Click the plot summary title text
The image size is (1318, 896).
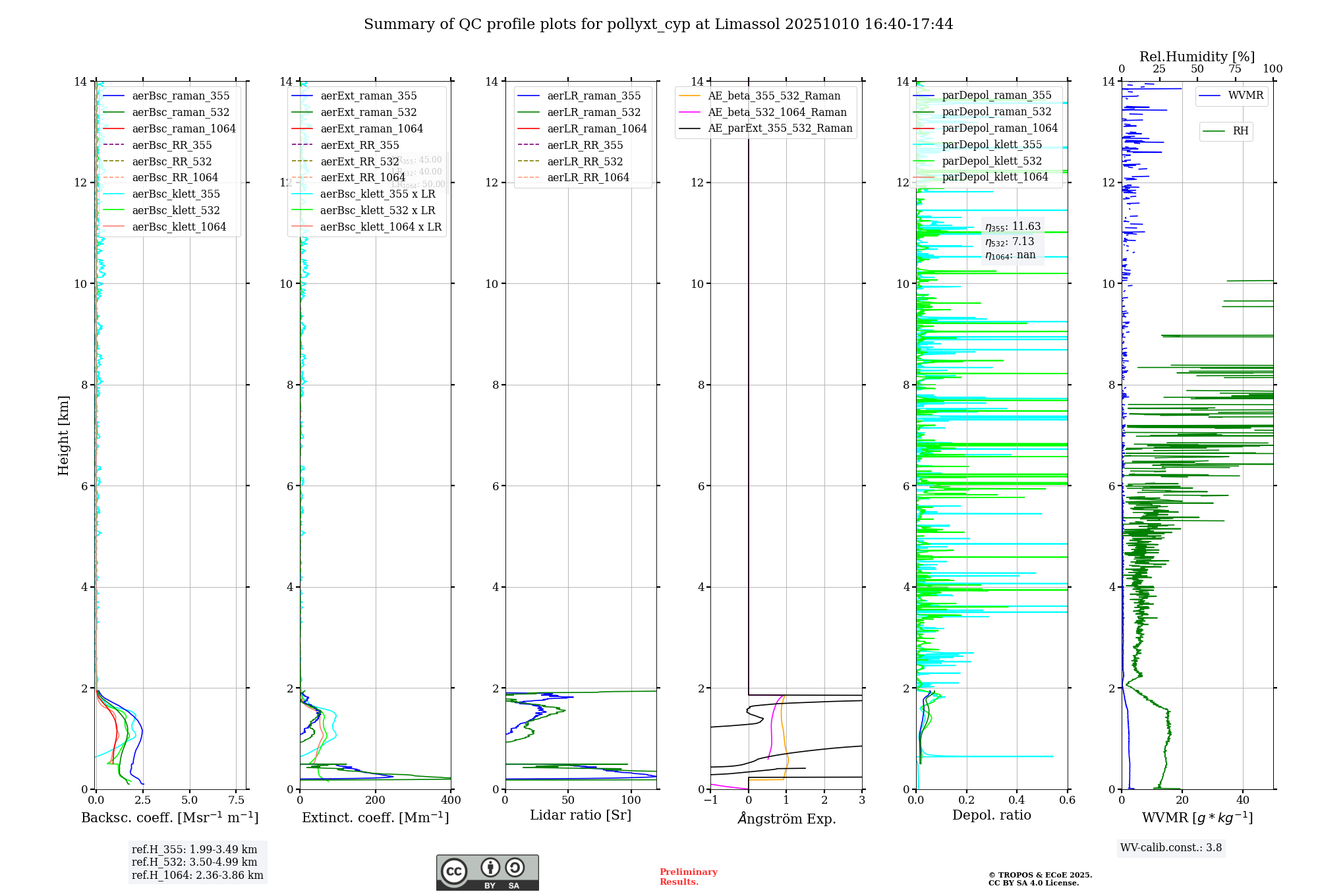pyautogui.click(x=658, y=24)
